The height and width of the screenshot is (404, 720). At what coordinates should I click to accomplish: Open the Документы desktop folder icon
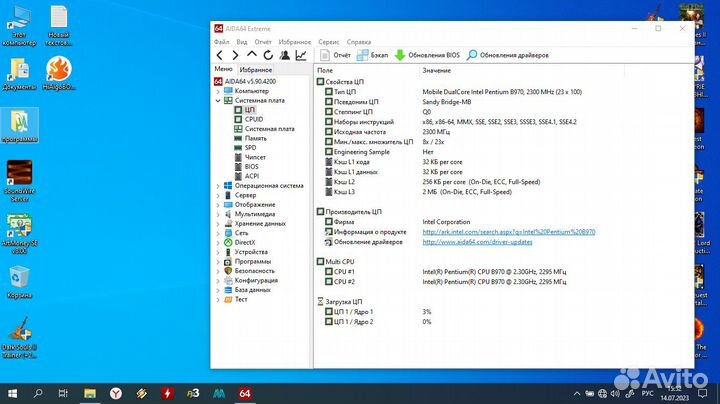[x=19, y=73]
